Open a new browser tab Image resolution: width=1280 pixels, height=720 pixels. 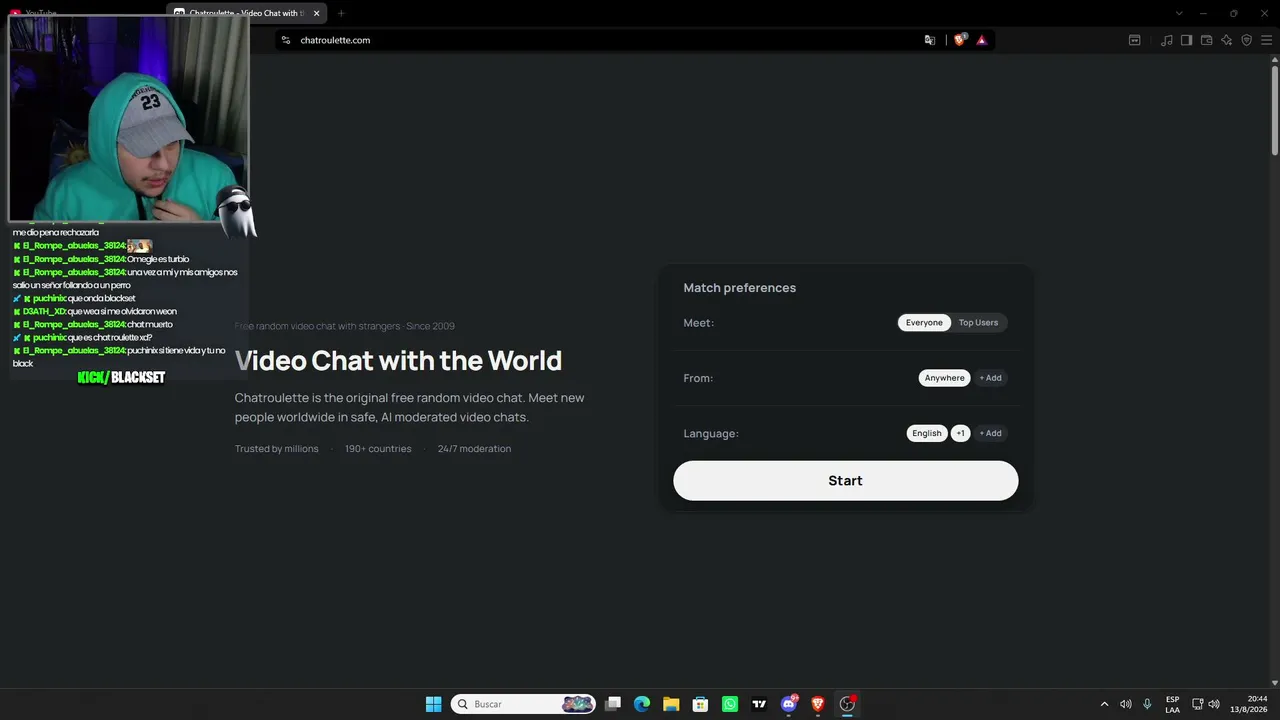(x=341, y=13)
